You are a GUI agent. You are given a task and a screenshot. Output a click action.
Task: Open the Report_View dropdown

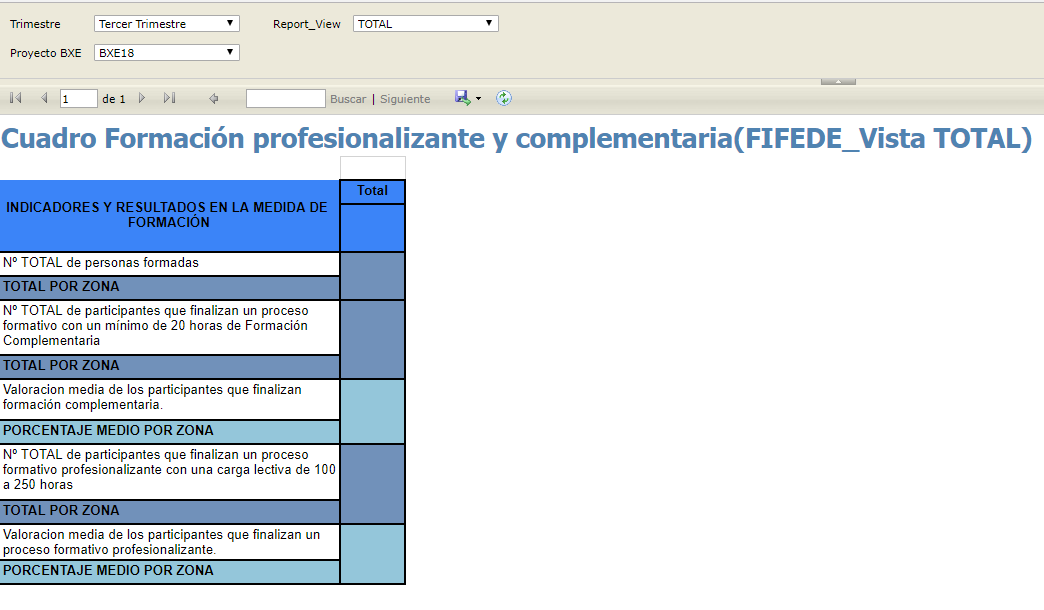425,23
